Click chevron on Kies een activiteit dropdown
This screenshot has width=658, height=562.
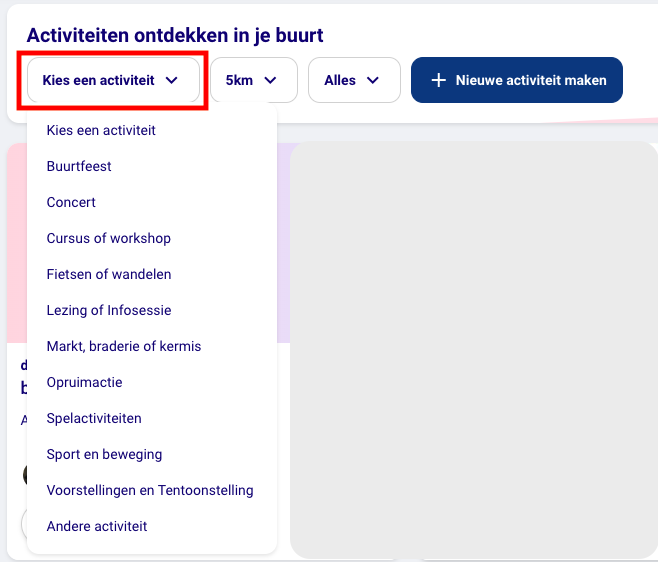[x=171, y=80]
